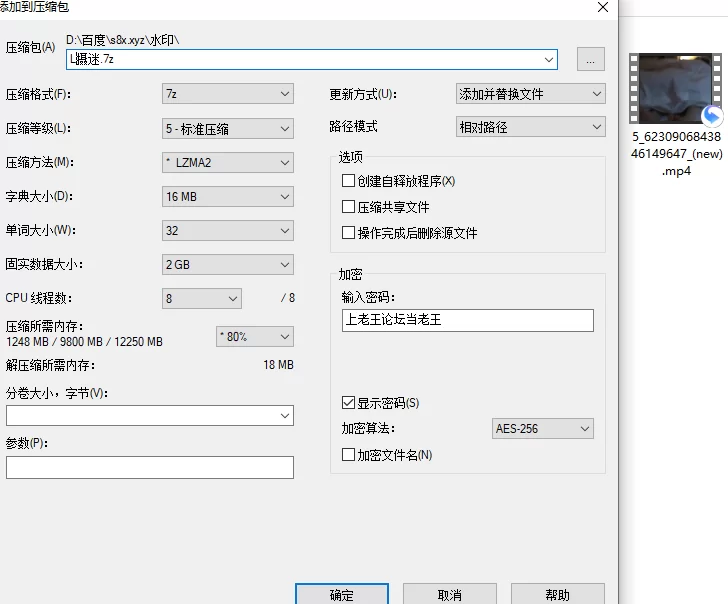The width and height of the screenshot is (728, 604).
Task: Click the 参数 input field
Action: (150, 468)
